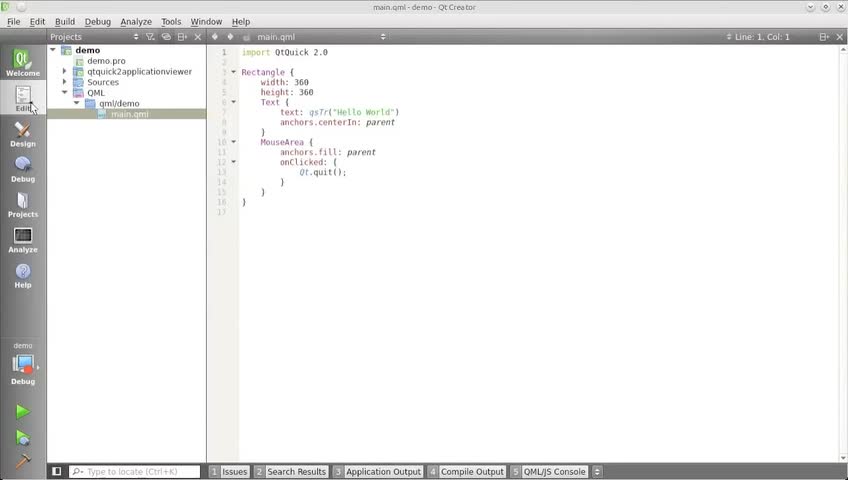848x480 pixels.
Task: Fold the MouseArea code block
Action: pos(234,142)
